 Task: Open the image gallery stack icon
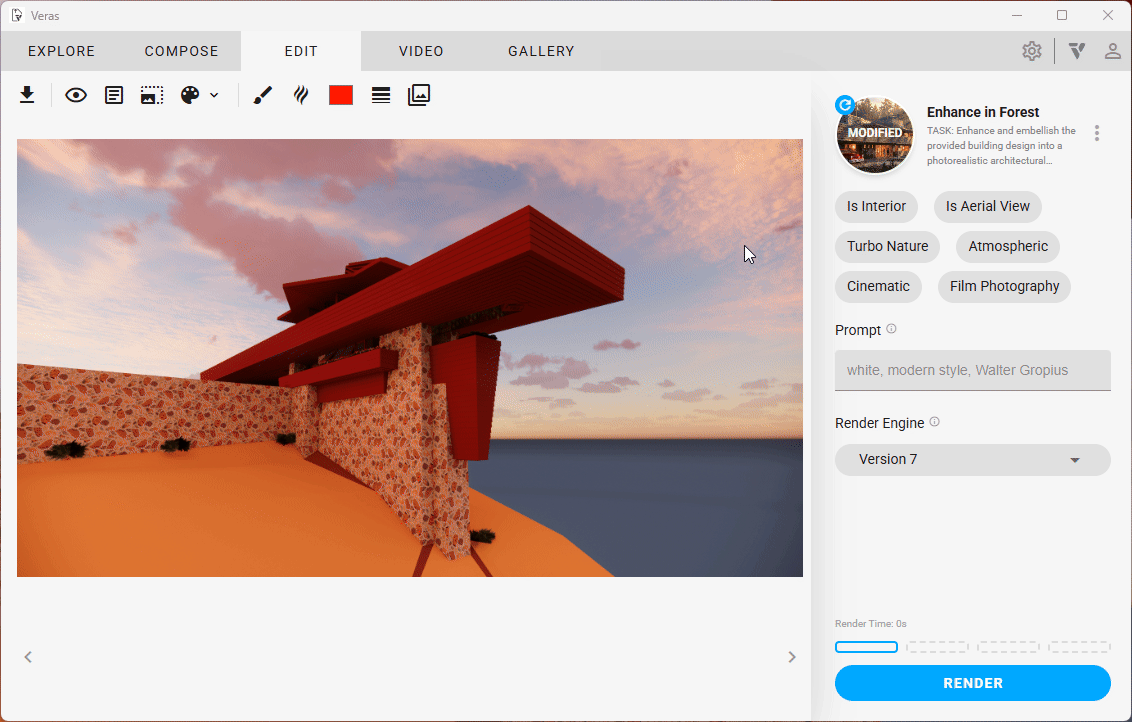419,95
